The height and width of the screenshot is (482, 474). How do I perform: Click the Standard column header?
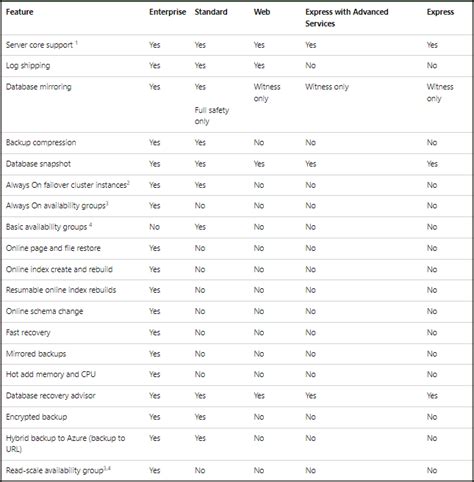tap(211, 12)
